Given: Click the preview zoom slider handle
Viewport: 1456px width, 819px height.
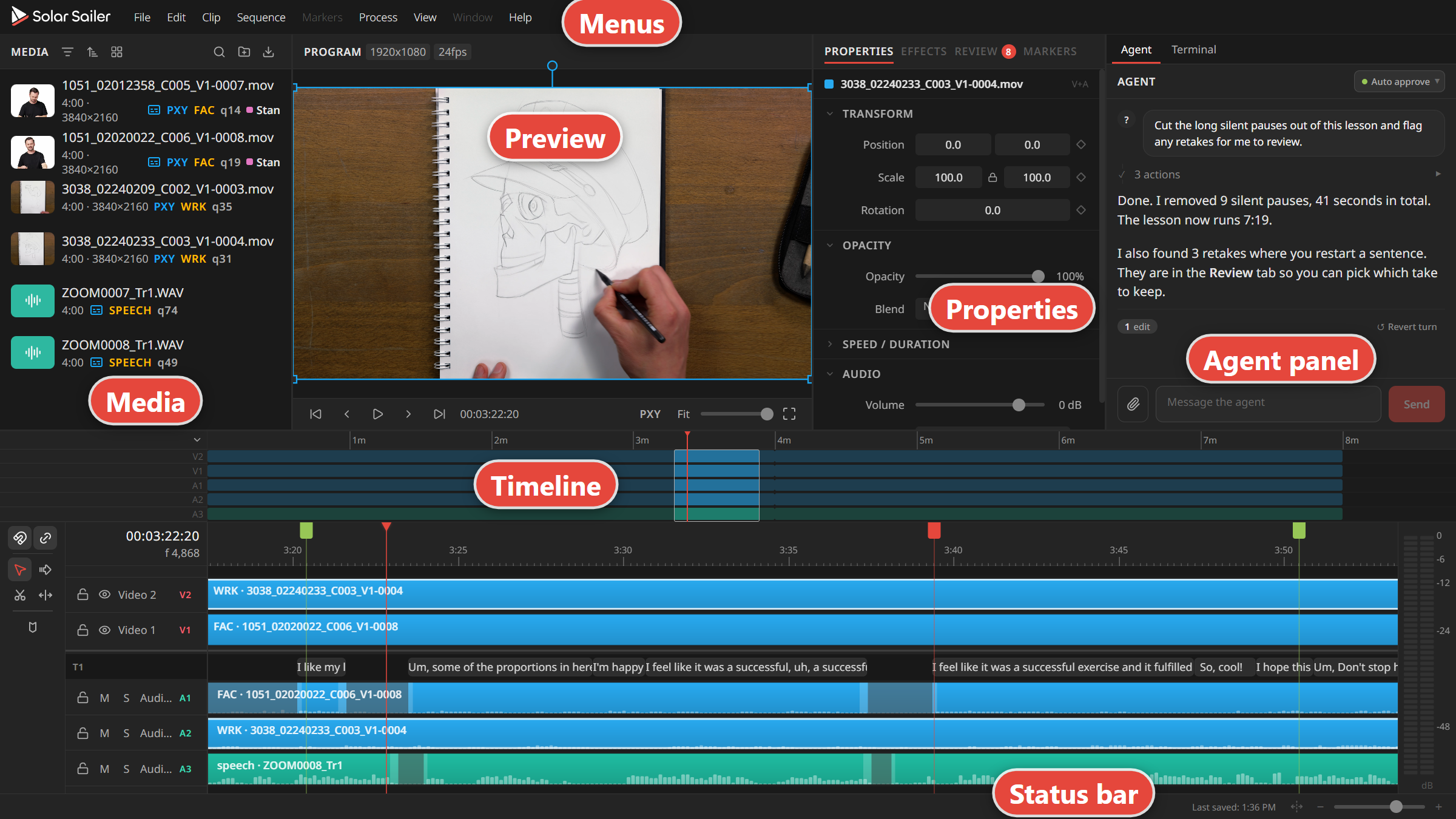Looking at the screenshot, I should click(767, 414).
